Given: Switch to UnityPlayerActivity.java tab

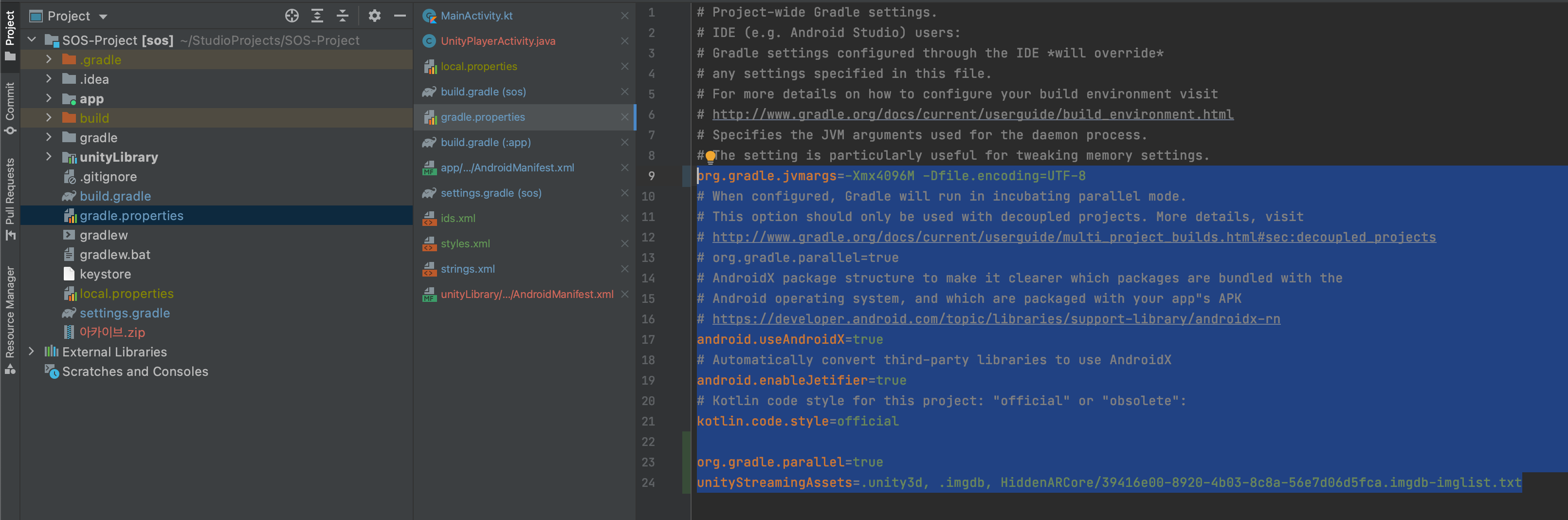Looking at the screenshot, I should pyautogui.click(x=498, y=41).
